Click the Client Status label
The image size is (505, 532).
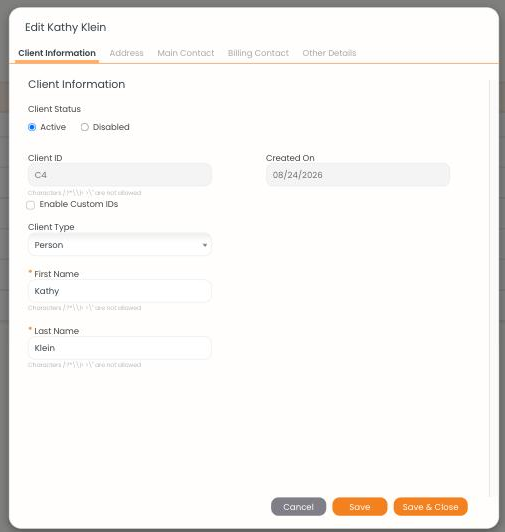[x=54, y=109]
